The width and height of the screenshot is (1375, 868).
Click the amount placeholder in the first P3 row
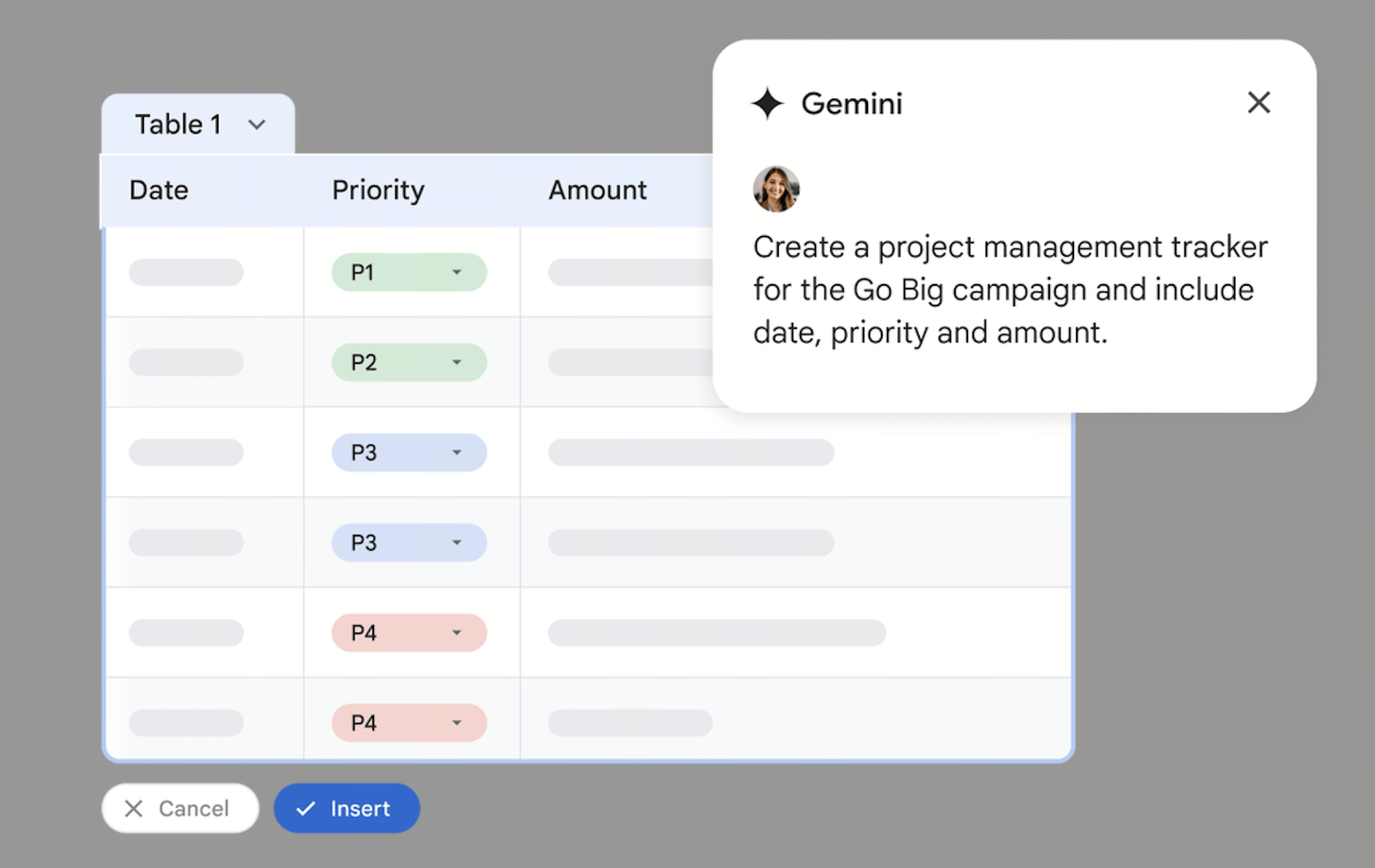tap(691, 452)
